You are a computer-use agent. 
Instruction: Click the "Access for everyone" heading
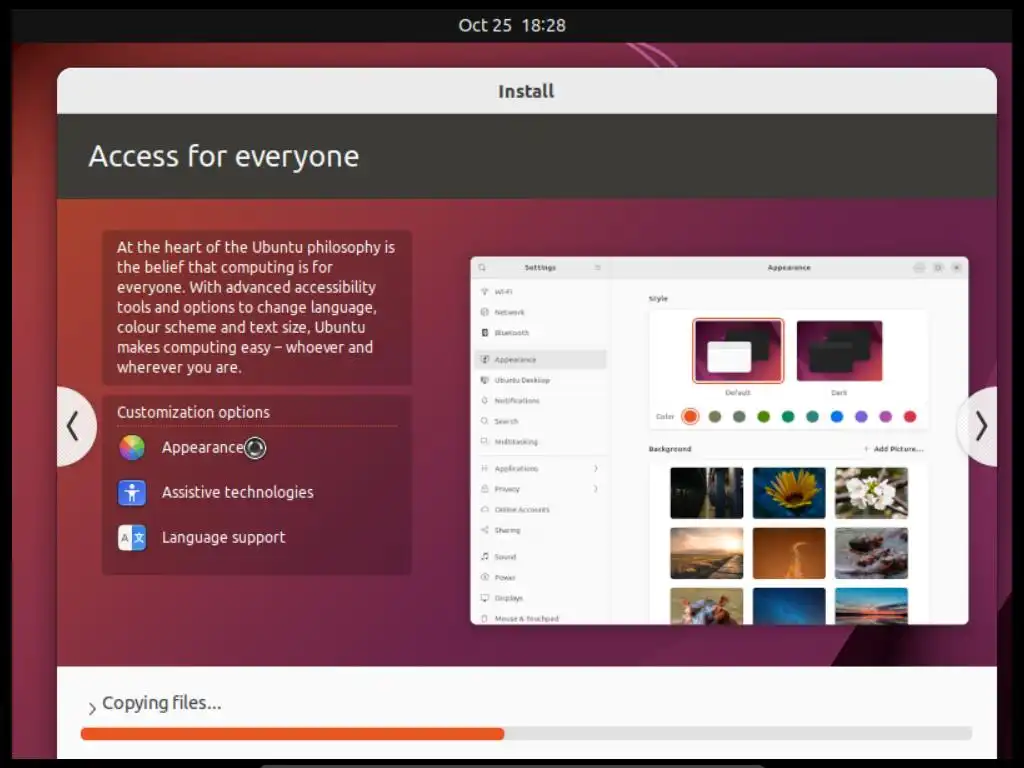[224, 156]
